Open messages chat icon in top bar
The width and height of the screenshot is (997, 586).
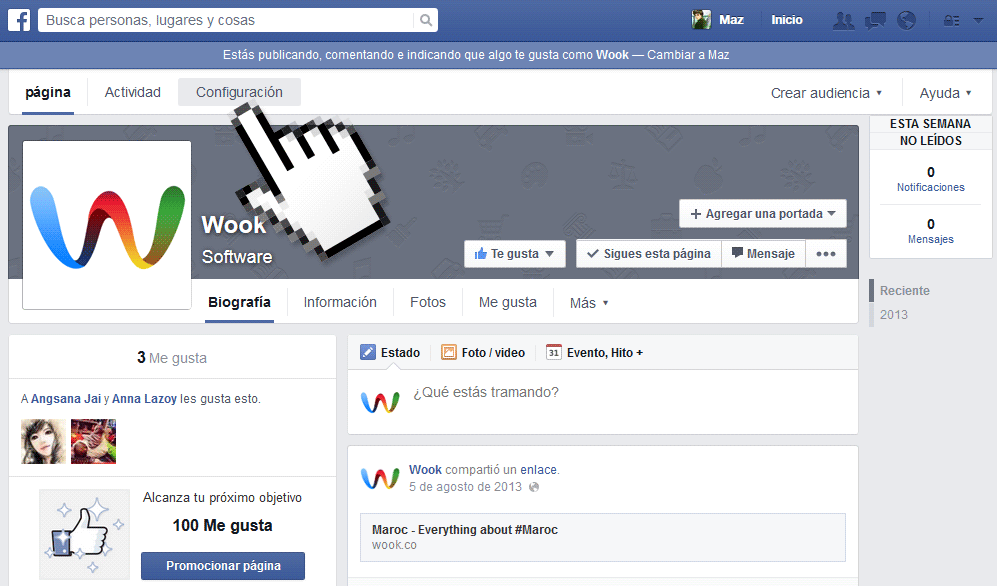876,20
